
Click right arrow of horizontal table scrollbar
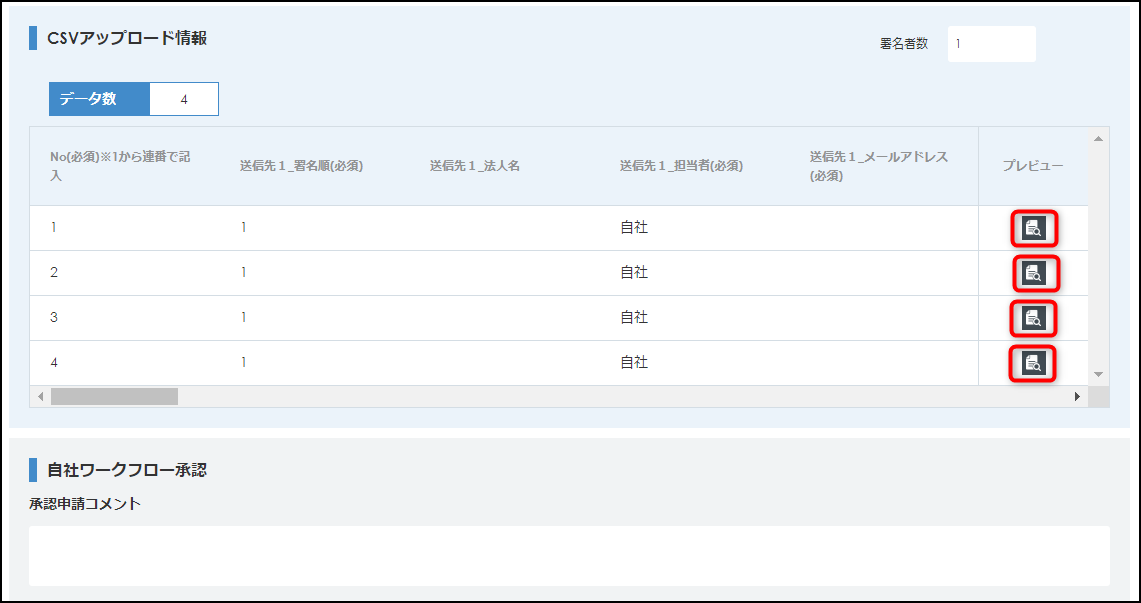click(1077, 397)
